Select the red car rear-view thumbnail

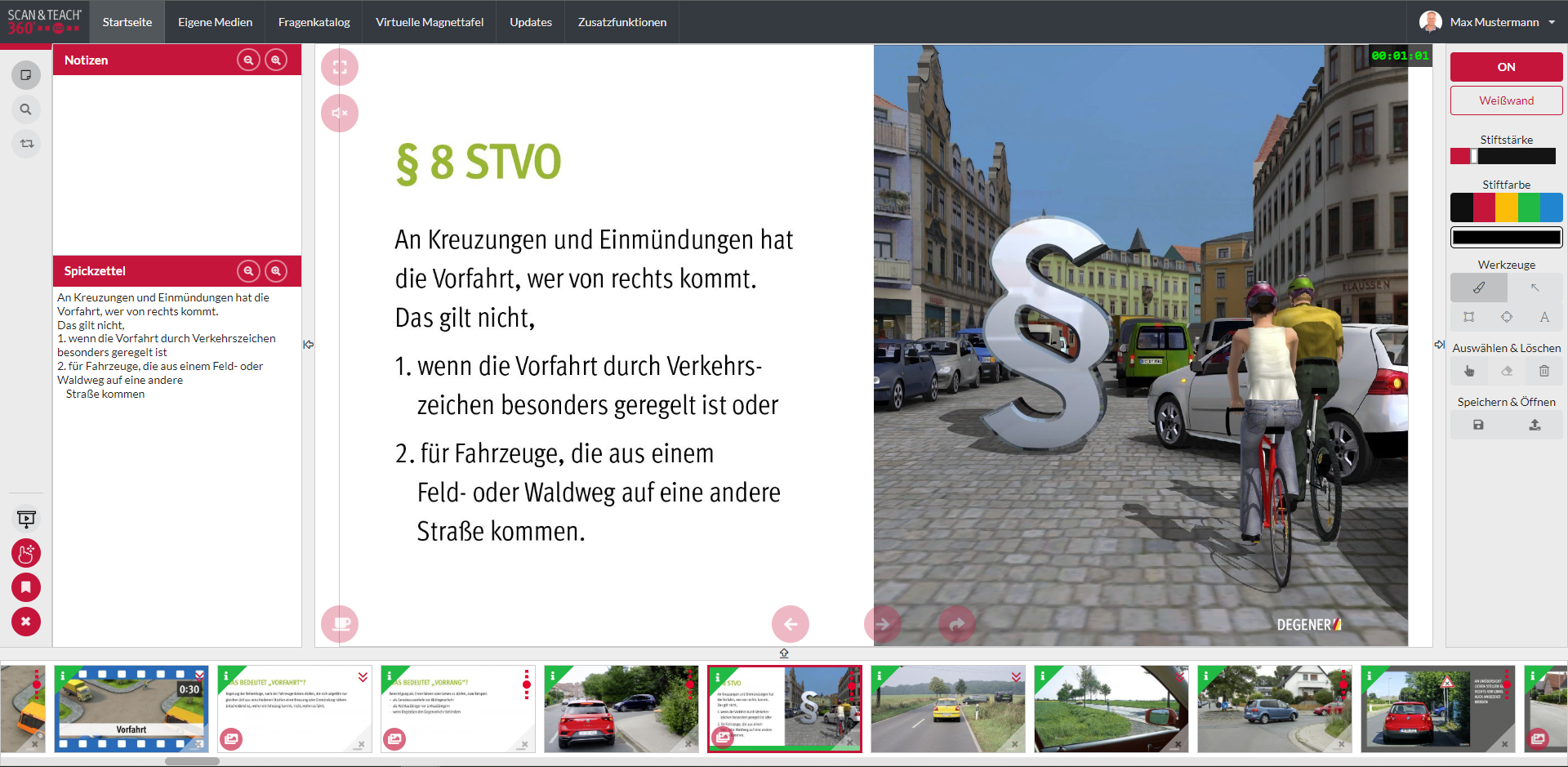point(621,709)
